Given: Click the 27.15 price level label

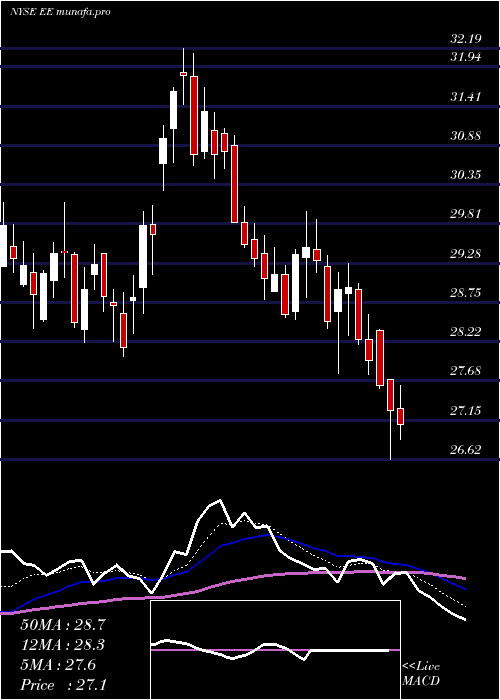Looking at the screenshot, I should point(466,410).
